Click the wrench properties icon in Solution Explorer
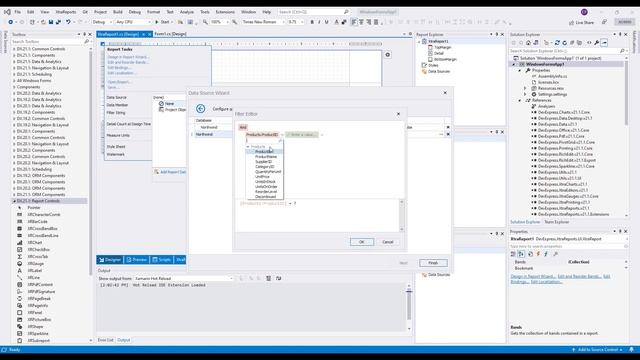Image resolution: width=640 pixels, height=360 pixels. pyautogui.click(x=597, y=42)
